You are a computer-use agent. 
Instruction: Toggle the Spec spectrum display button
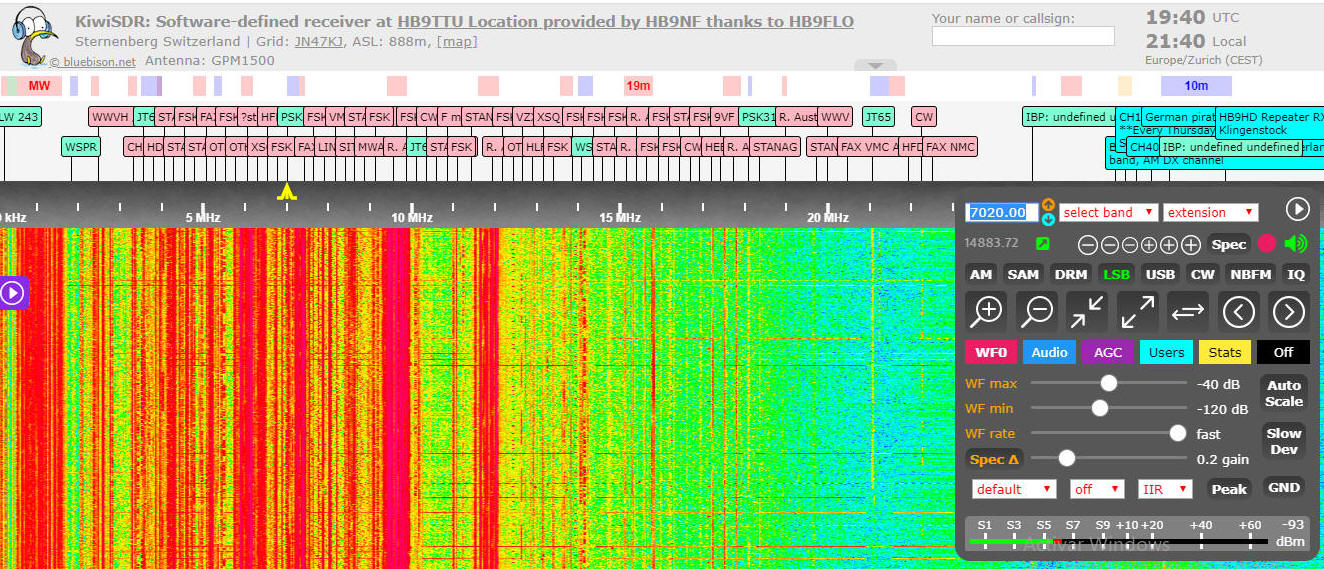[x=1229, y=244]
